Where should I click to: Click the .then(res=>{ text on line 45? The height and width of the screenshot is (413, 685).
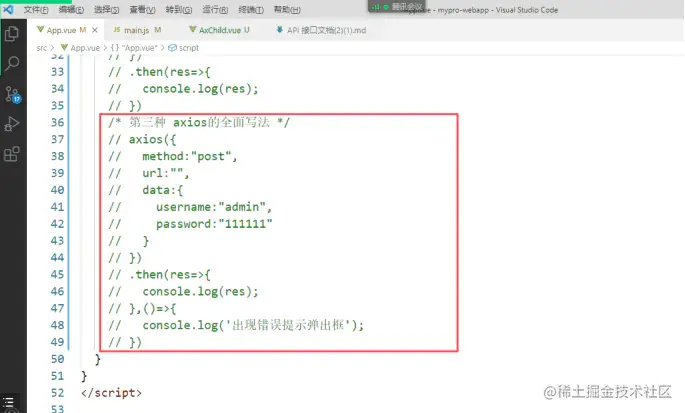click(170, 274)
